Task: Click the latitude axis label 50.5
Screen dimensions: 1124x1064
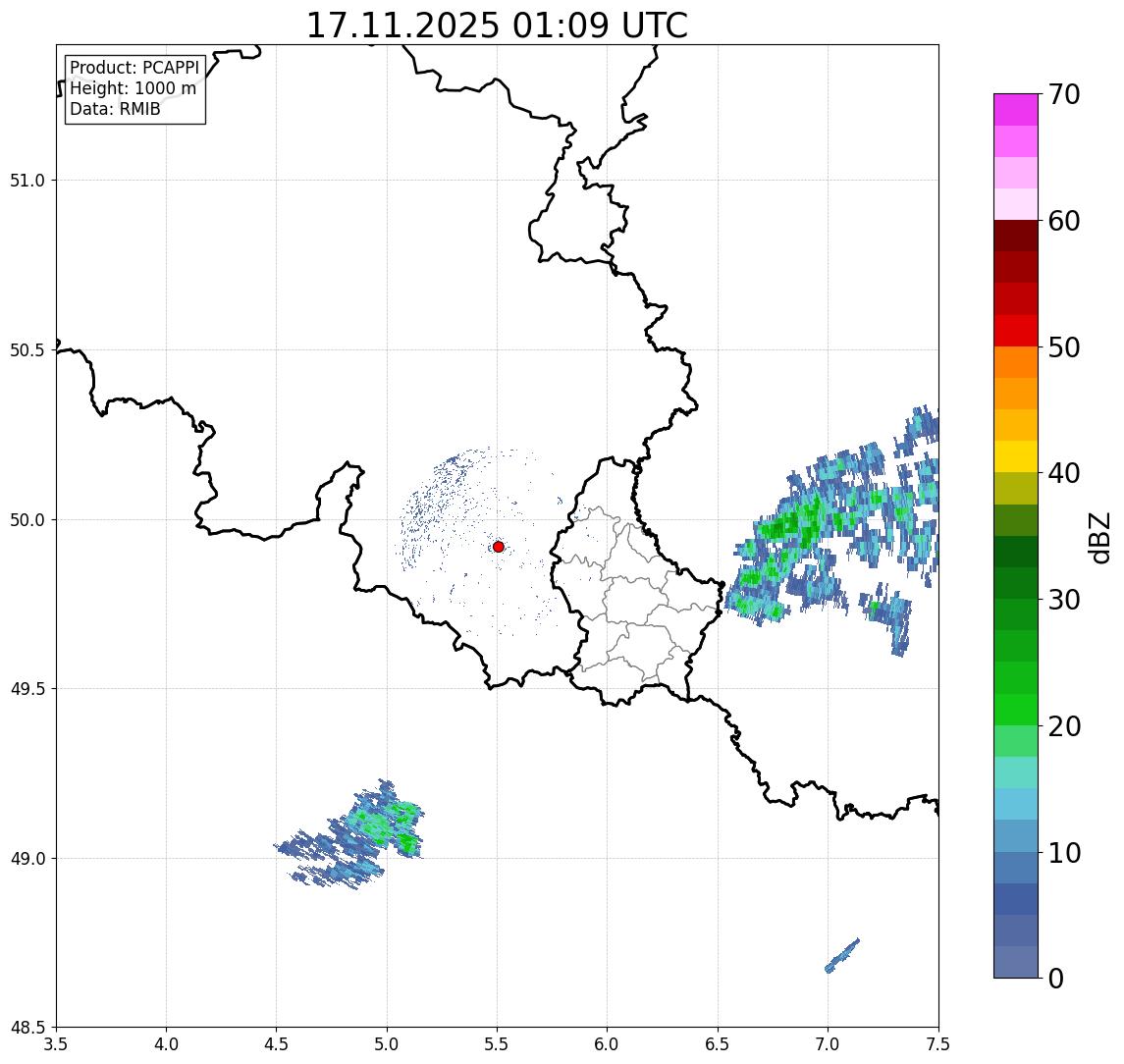Action: [x=27, y=350]
